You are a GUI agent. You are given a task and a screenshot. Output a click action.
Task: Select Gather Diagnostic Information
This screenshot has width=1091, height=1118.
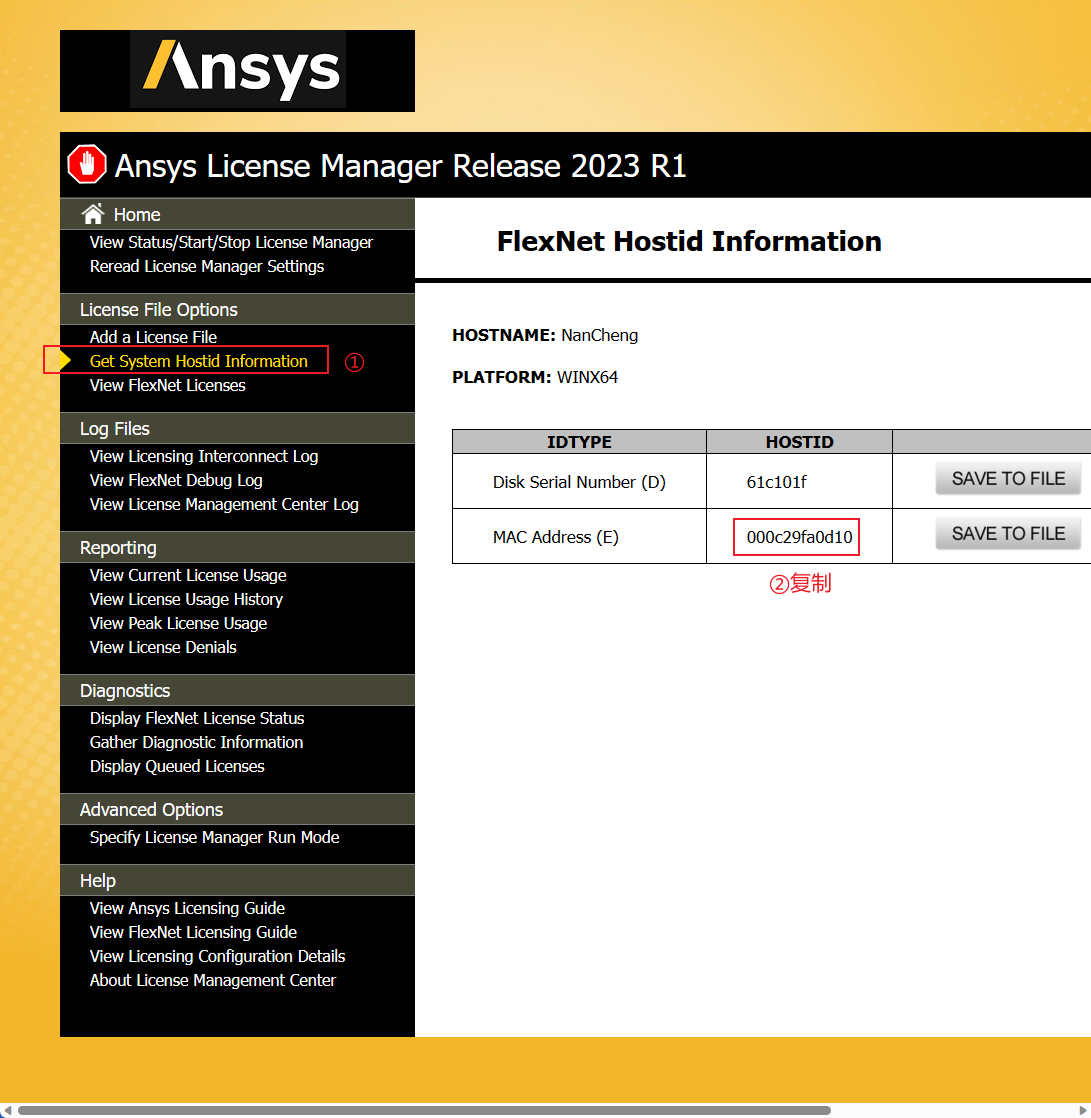click(x=196, y=743)
